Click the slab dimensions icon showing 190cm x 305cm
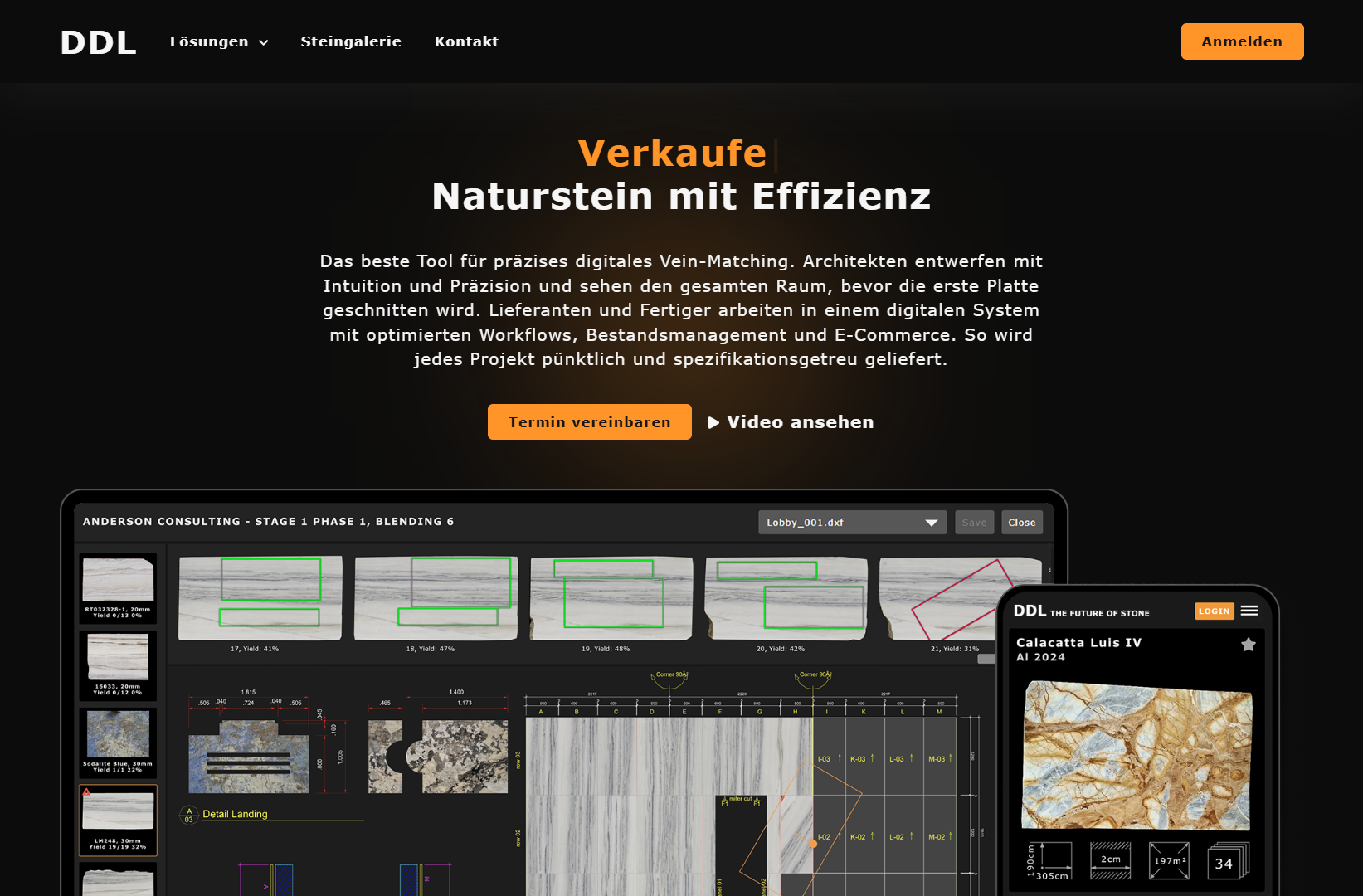This screenshot has width=1363, height=896. point(1049,860)
